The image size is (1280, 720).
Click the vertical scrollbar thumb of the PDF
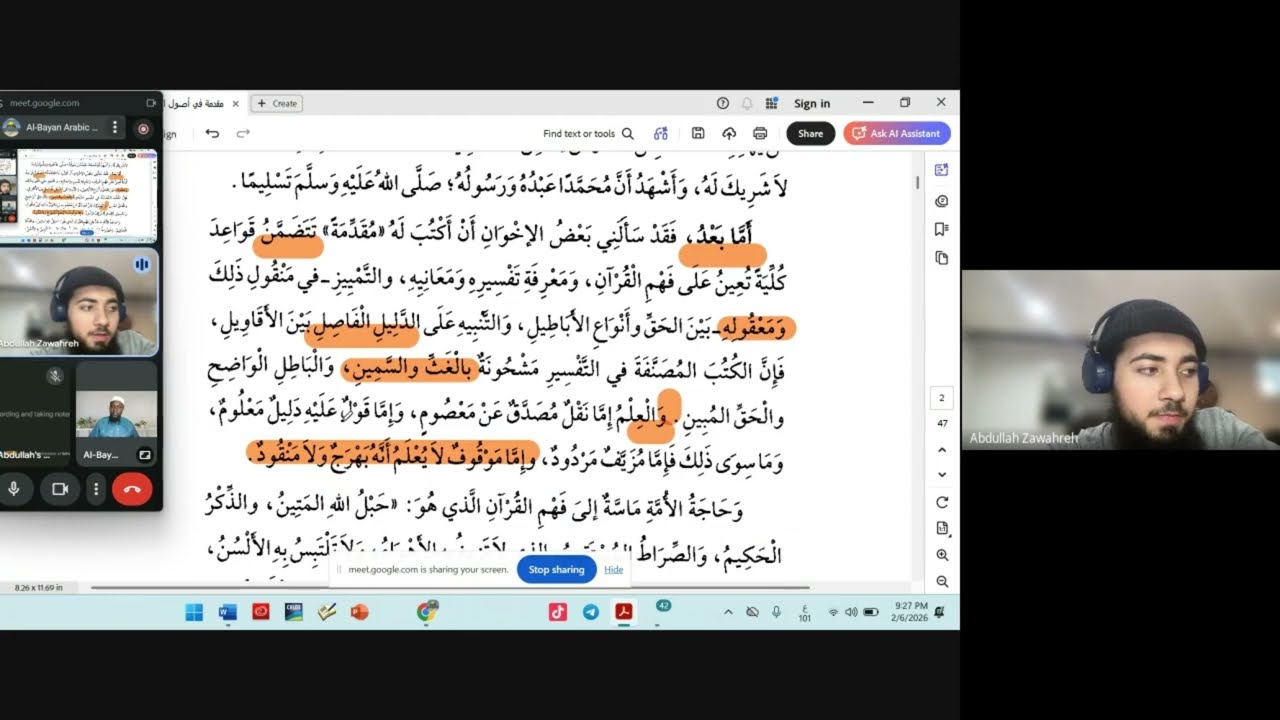point(917,182)
